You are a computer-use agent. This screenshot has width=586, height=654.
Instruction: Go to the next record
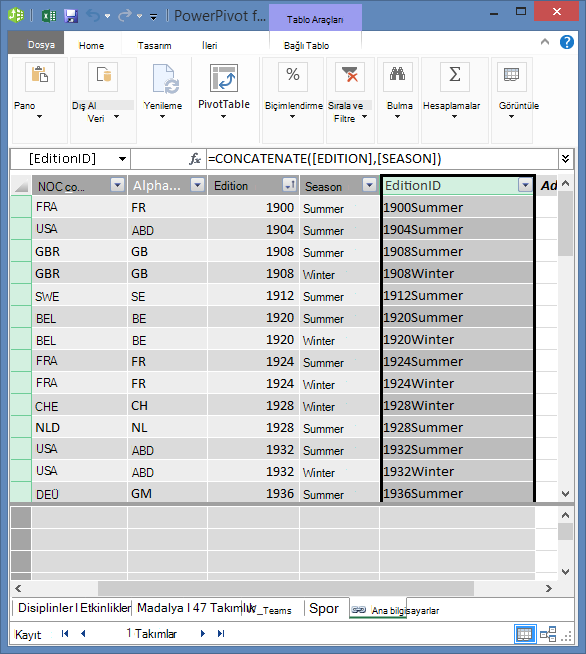point(203,634)
